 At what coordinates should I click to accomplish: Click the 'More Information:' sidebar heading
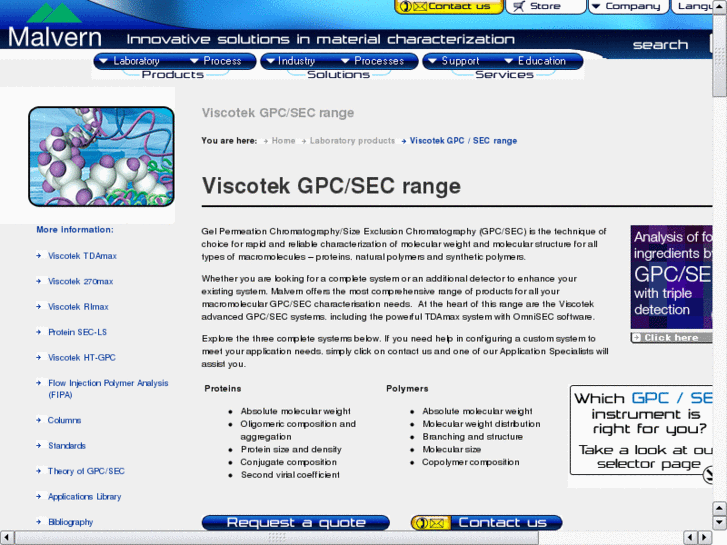pyautogui.click(x=75, y=230)
